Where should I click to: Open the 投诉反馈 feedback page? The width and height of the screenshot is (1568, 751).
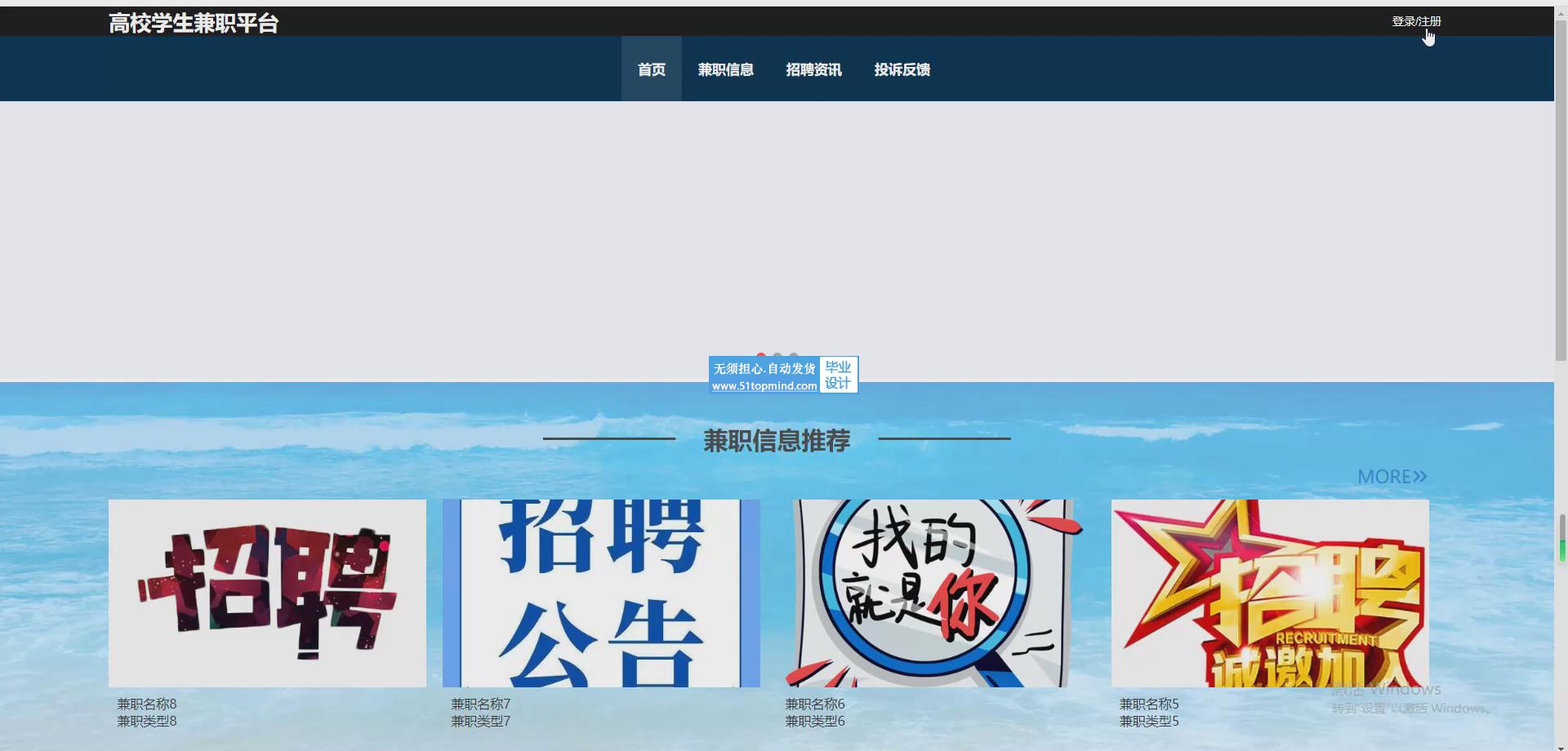902,69
